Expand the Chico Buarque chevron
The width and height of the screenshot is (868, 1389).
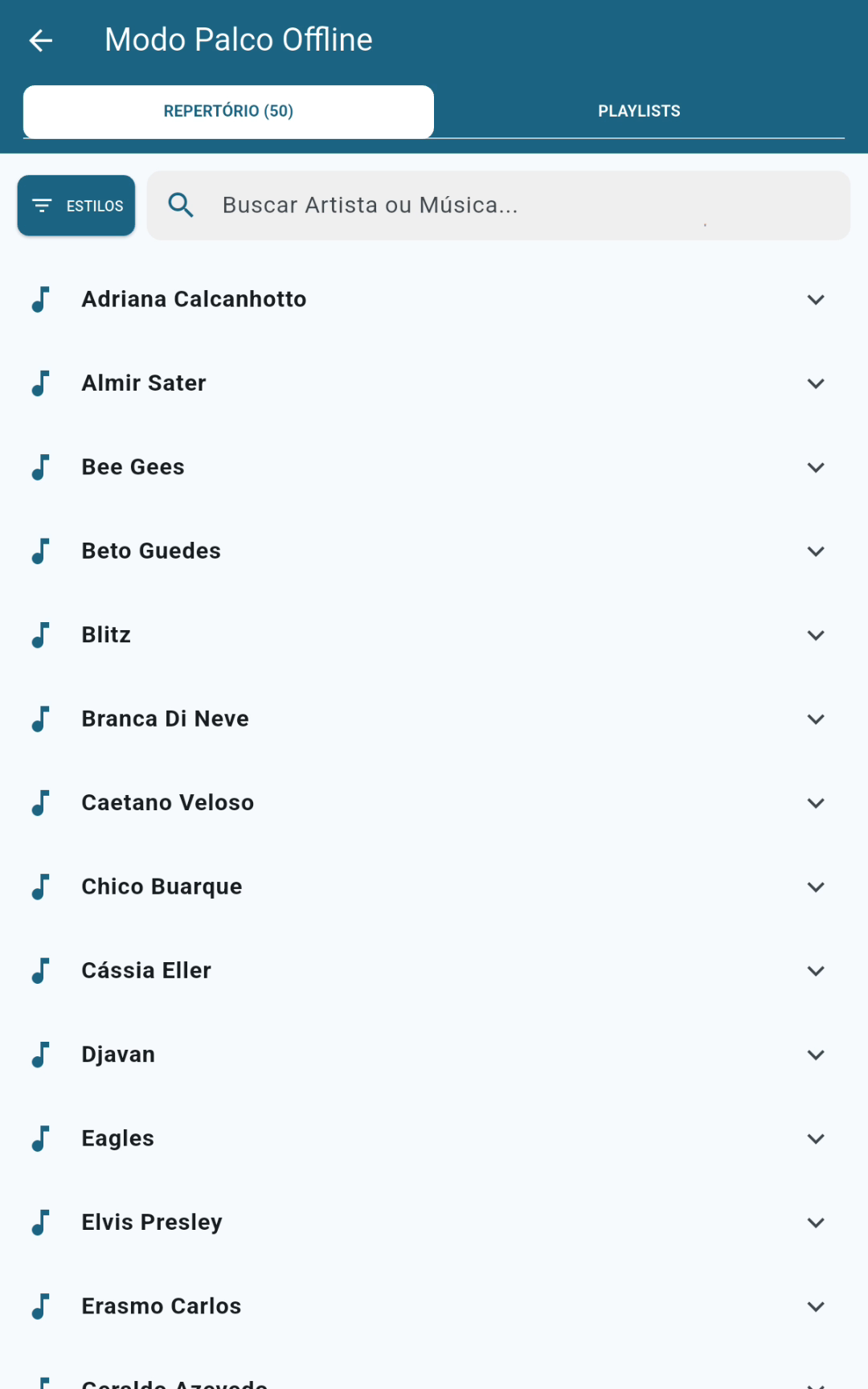(x=816, y=887)
